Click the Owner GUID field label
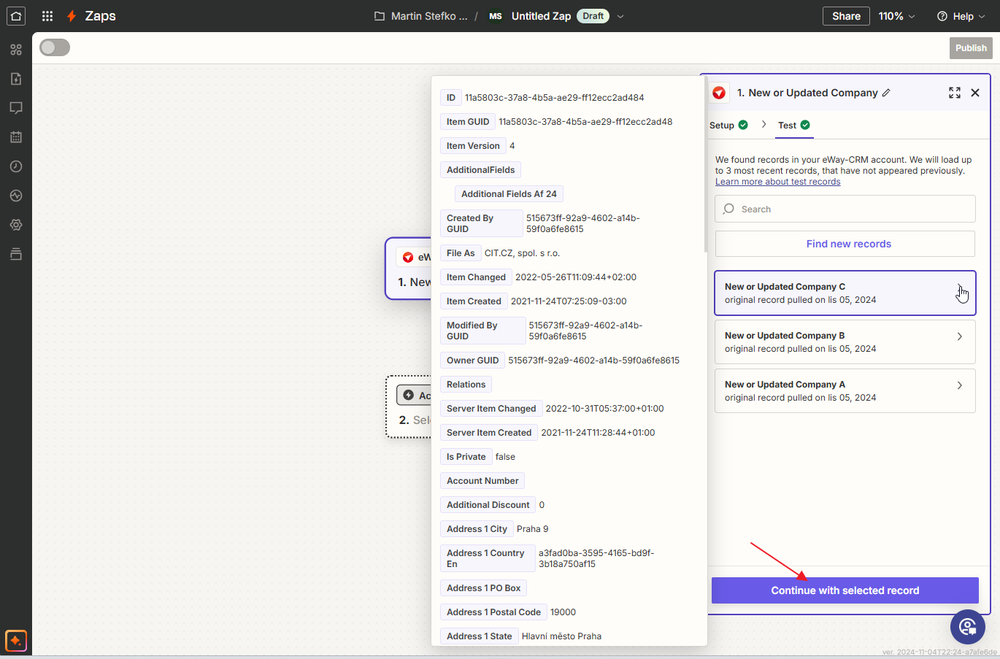Image resolution: width=1000 pixels, height=659 pixels. [473, 360]
